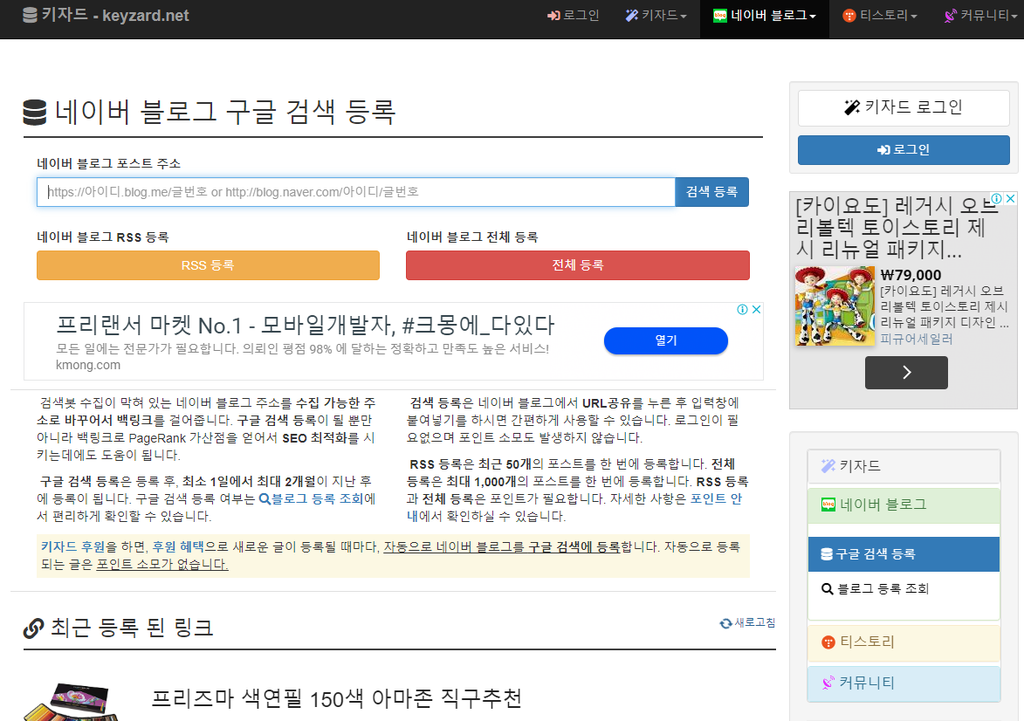The width and height of the screenshot is (1024, 721).
Task: Click the chain link icon by 최근 등록 된 링크
Action: [x=33, y=628]
